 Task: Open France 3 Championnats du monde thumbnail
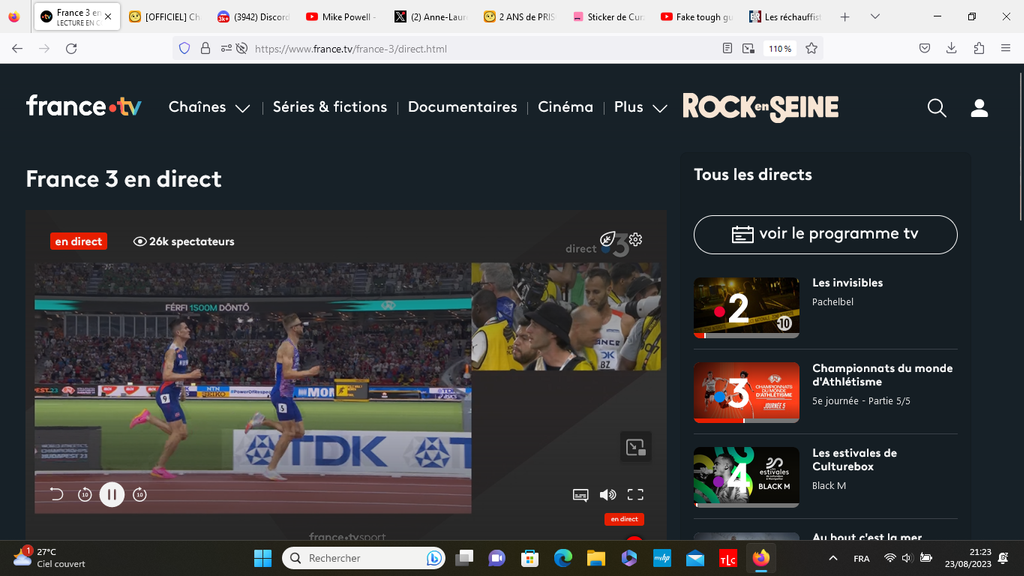pos(746,392)
